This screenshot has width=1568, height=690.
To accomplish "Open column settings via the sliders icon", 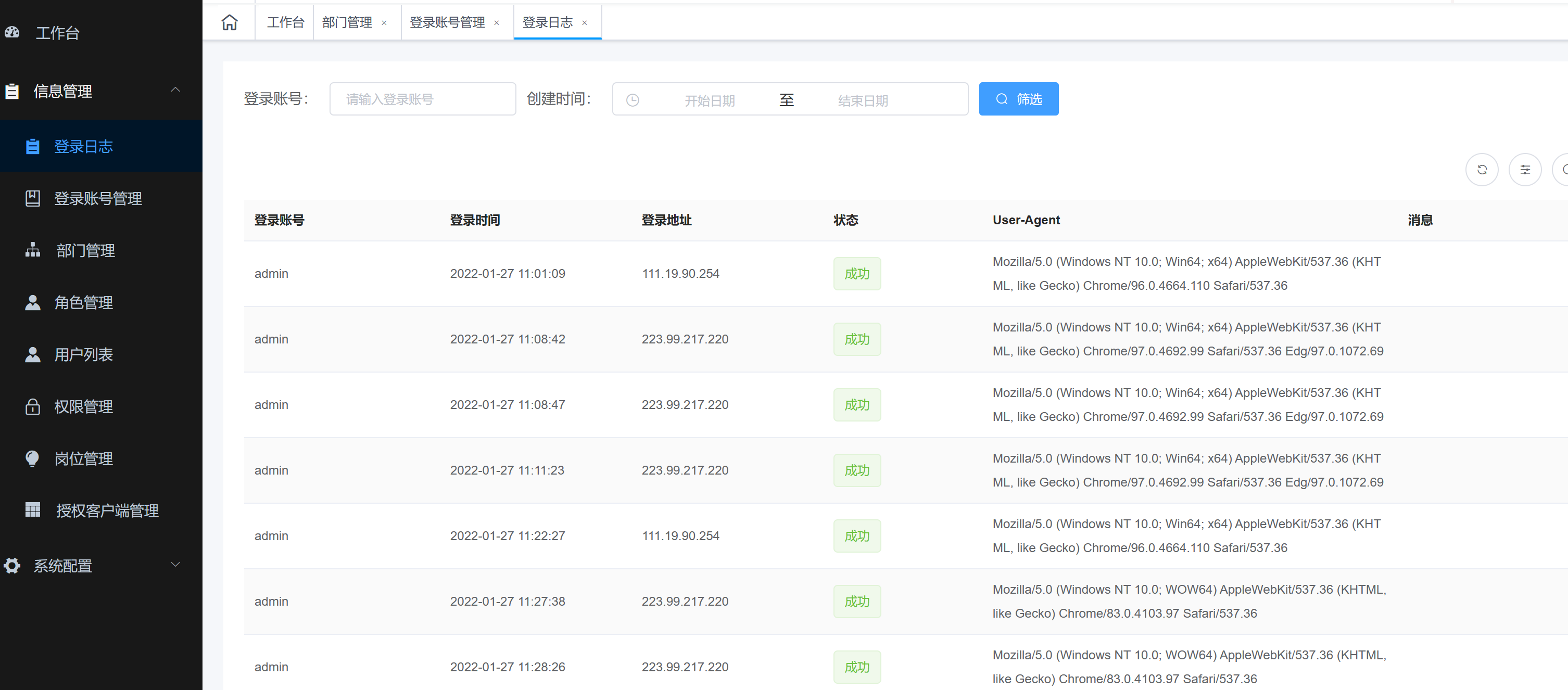I will [x=1525, y=170].
